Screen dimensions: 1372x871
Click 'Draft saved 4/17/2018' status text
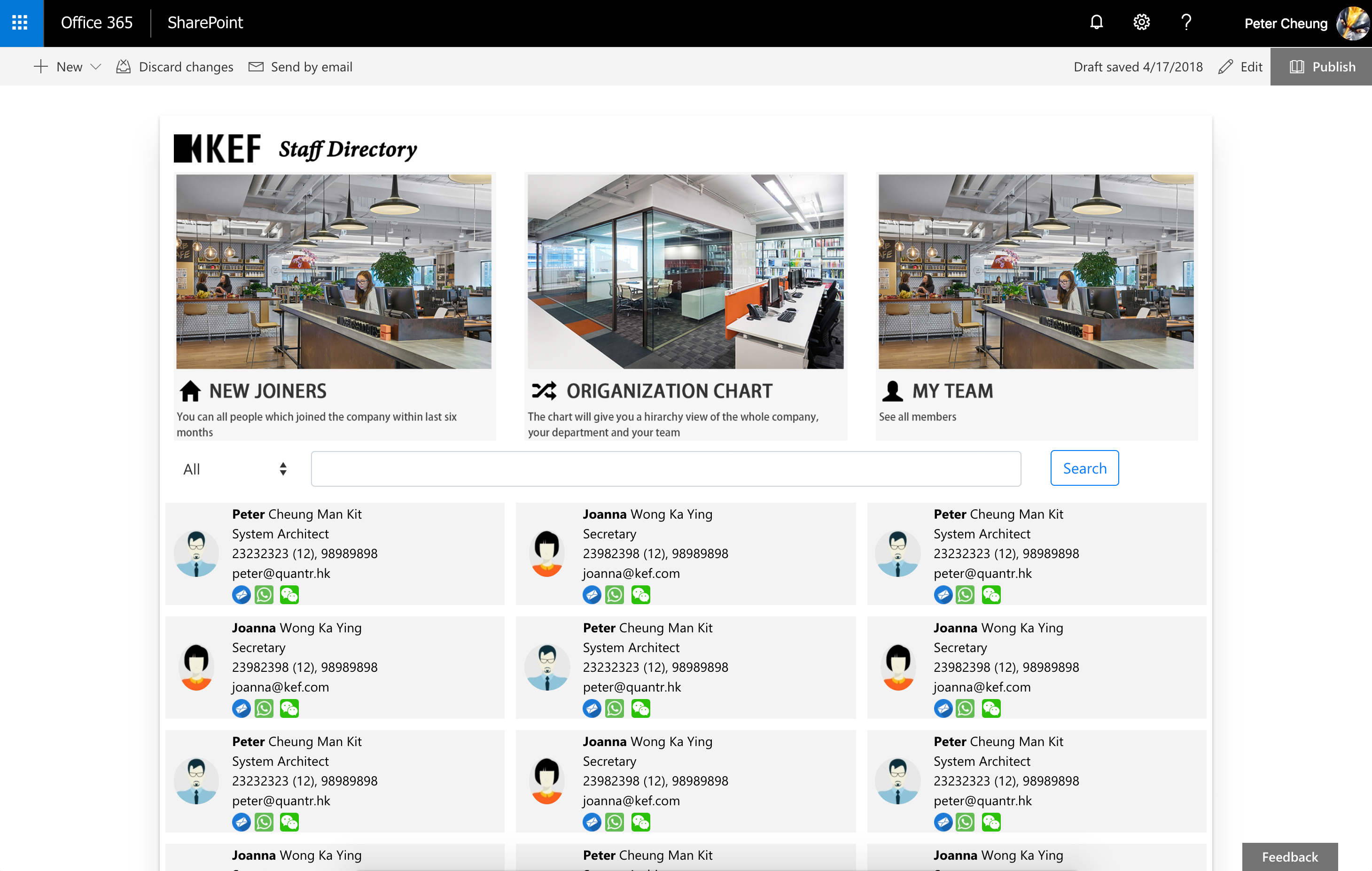[x=1138, y=67]
